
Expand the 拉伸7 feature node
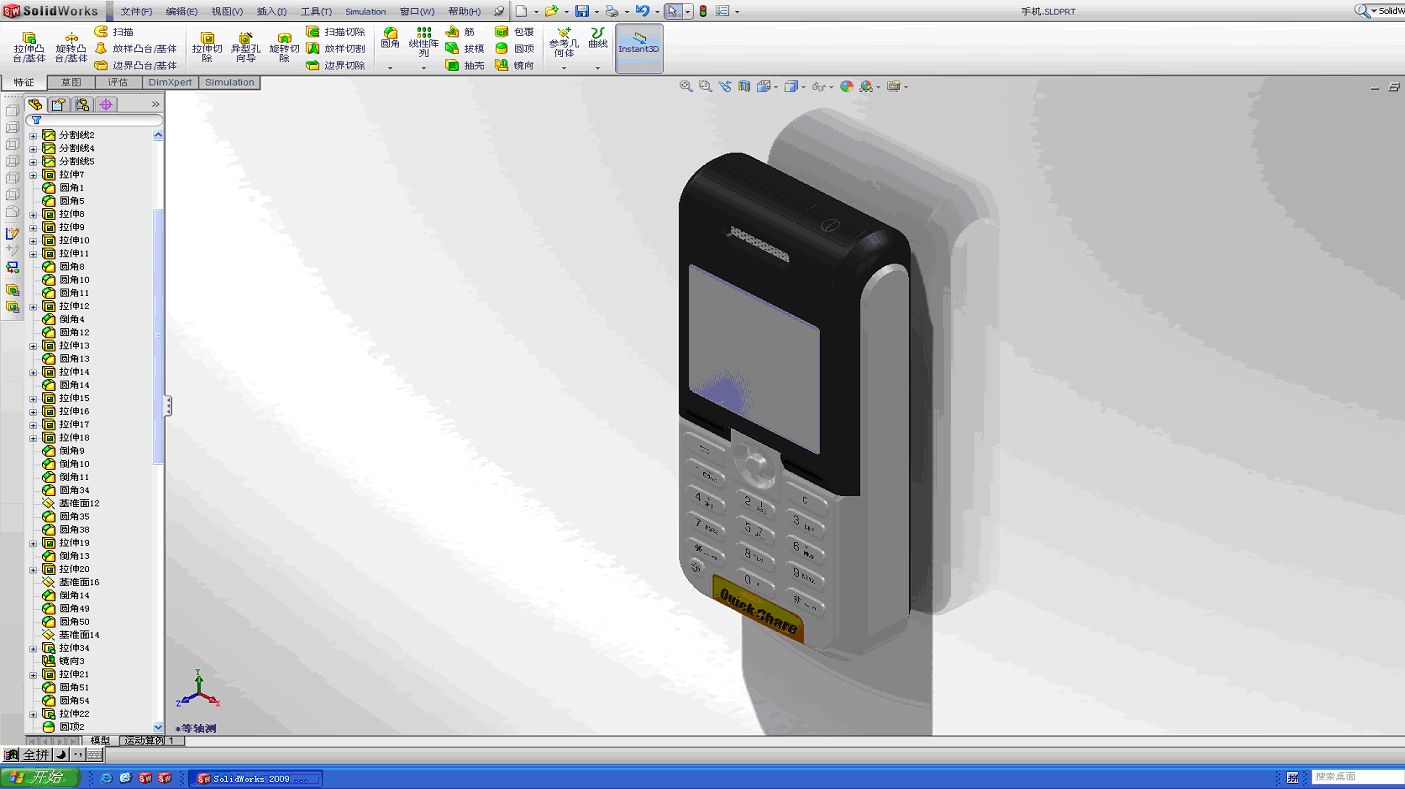(x=33, y=175)
